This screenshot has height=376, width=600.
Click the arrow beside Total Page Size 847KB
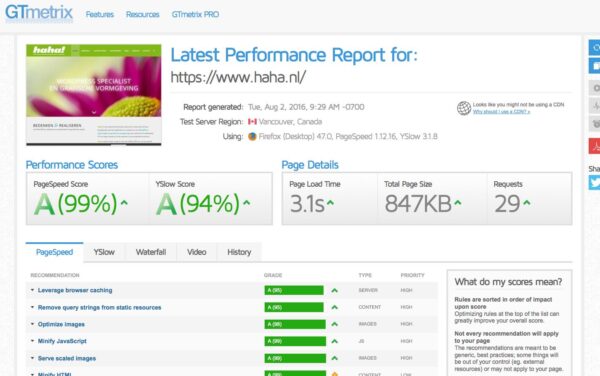[458, 203]
